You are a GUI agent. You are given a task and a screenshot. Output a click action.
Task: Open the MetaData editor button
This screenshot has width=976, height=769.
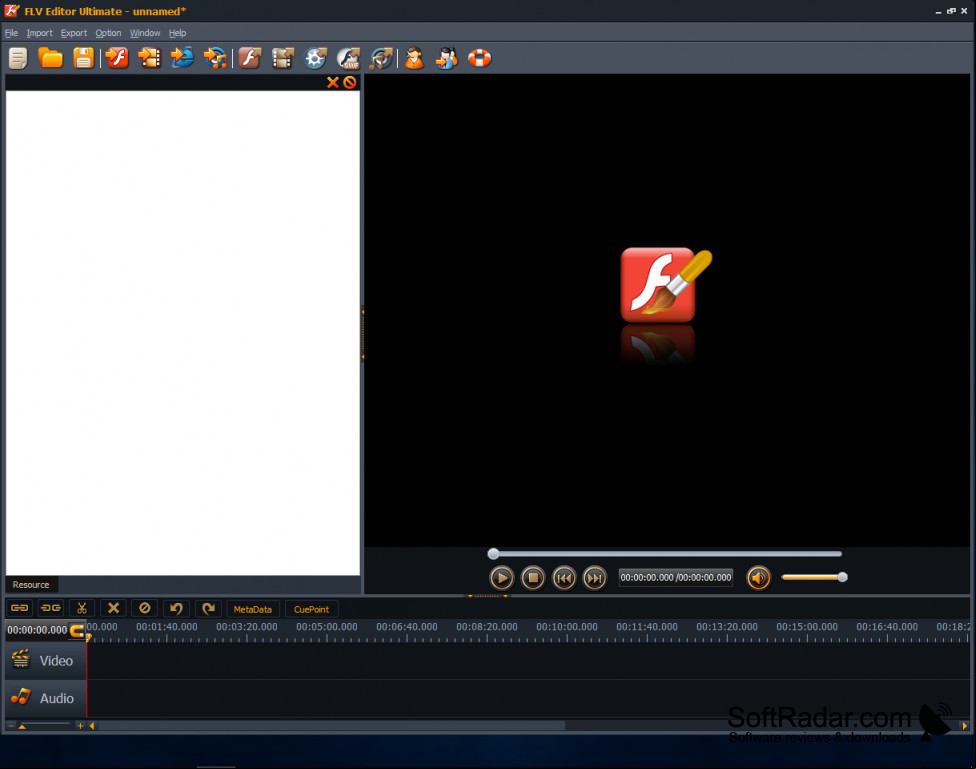(253, 609)
